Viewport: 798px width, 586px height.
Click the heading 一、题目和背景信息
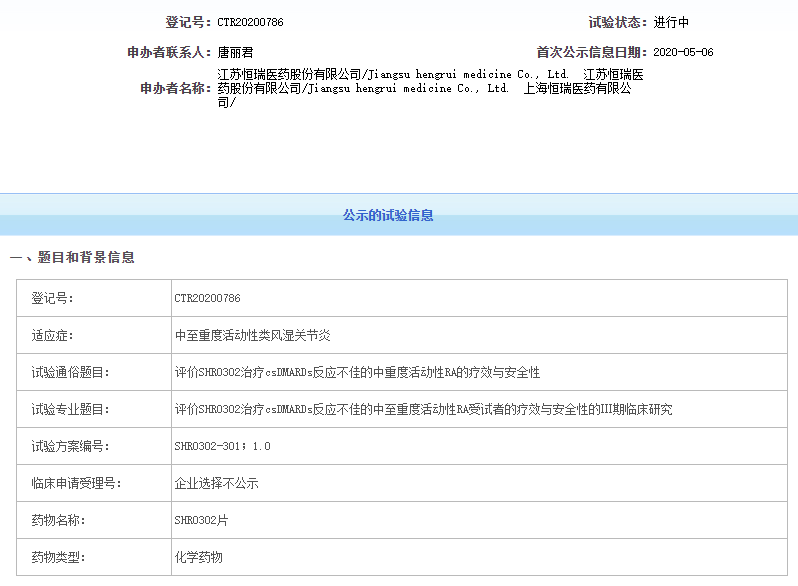[x=72, y=257]
